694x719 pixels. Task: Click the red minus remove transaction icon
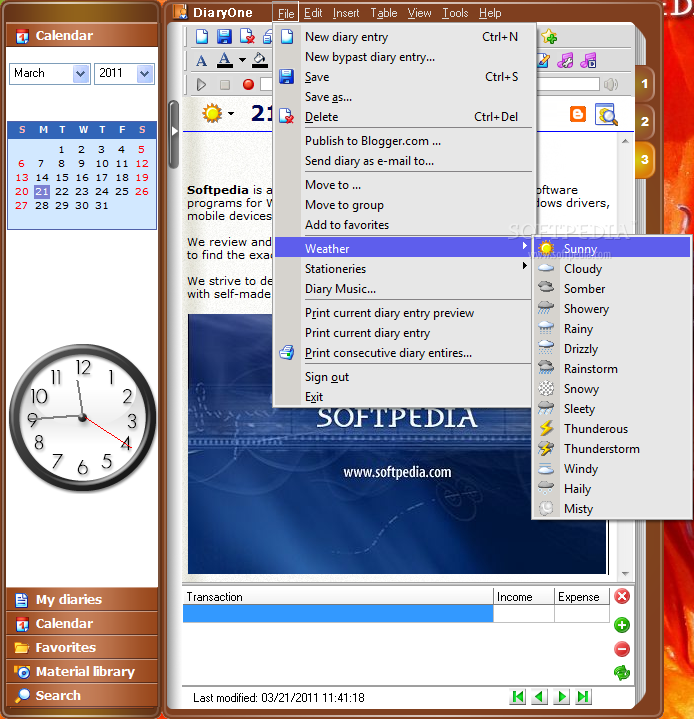622,649
